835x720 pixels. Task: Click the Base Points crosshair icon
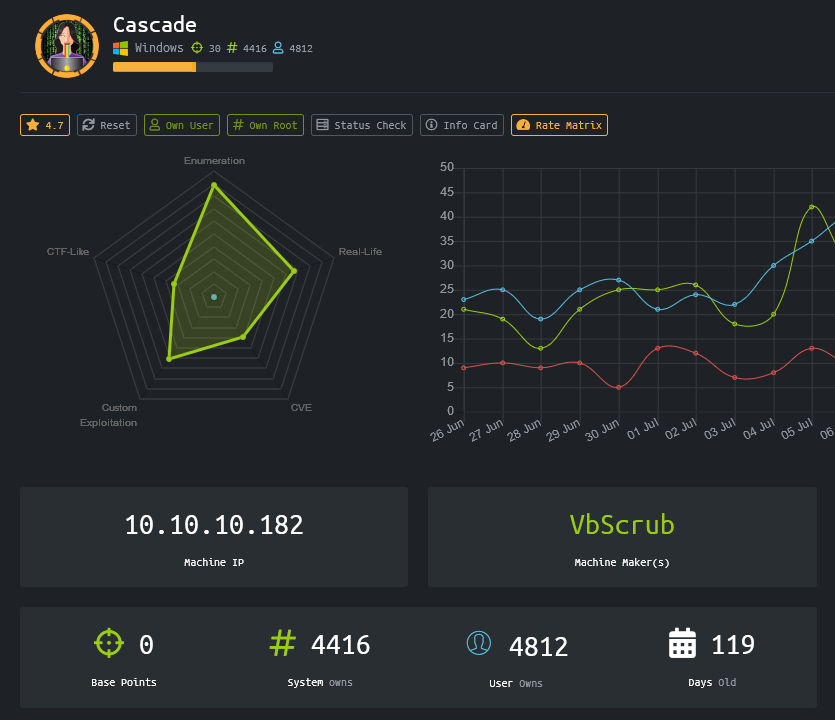coord(108,643)
